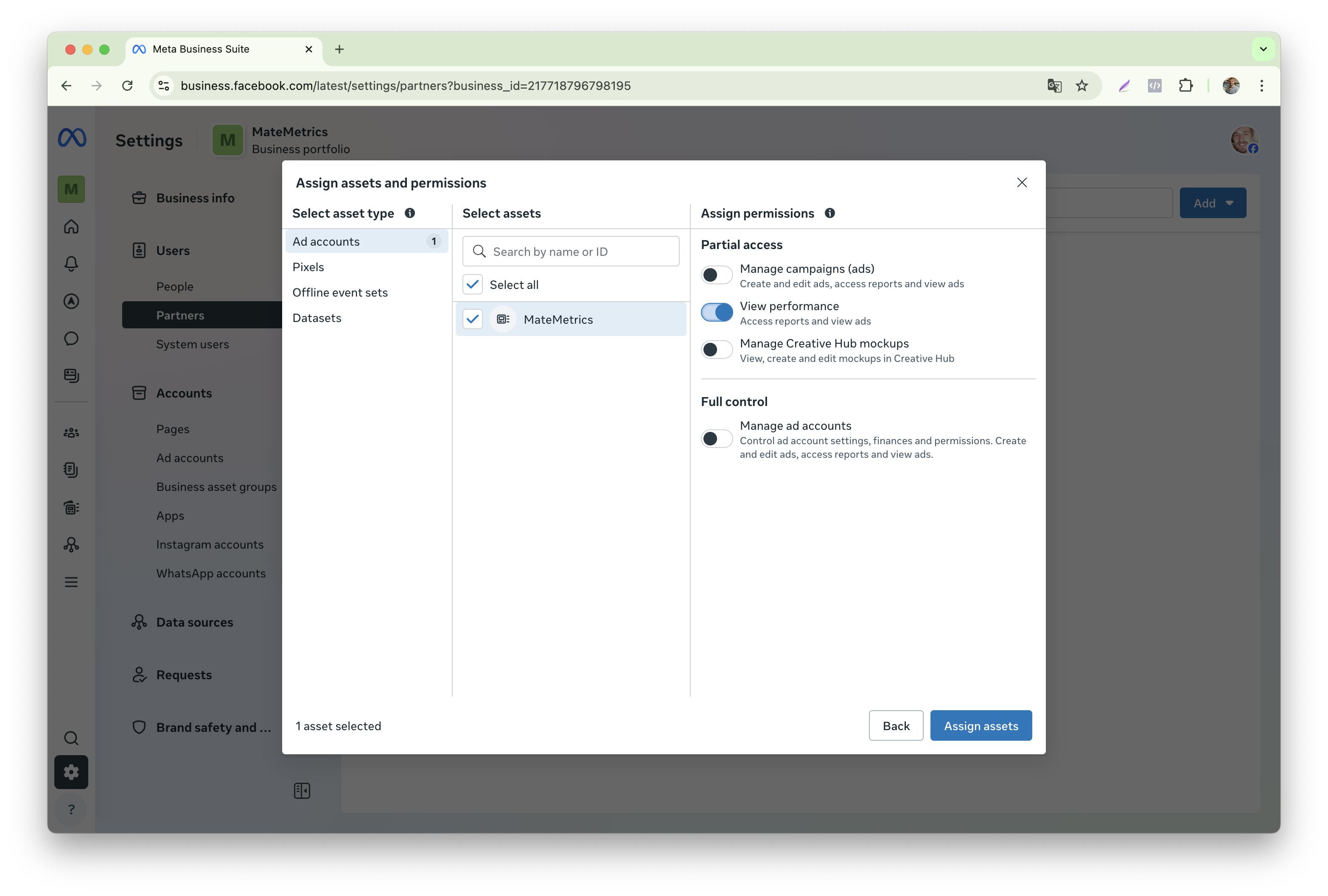
Task: Toggle Manage Creative Hub mockups permission
Action: click(x=717, y=350)
